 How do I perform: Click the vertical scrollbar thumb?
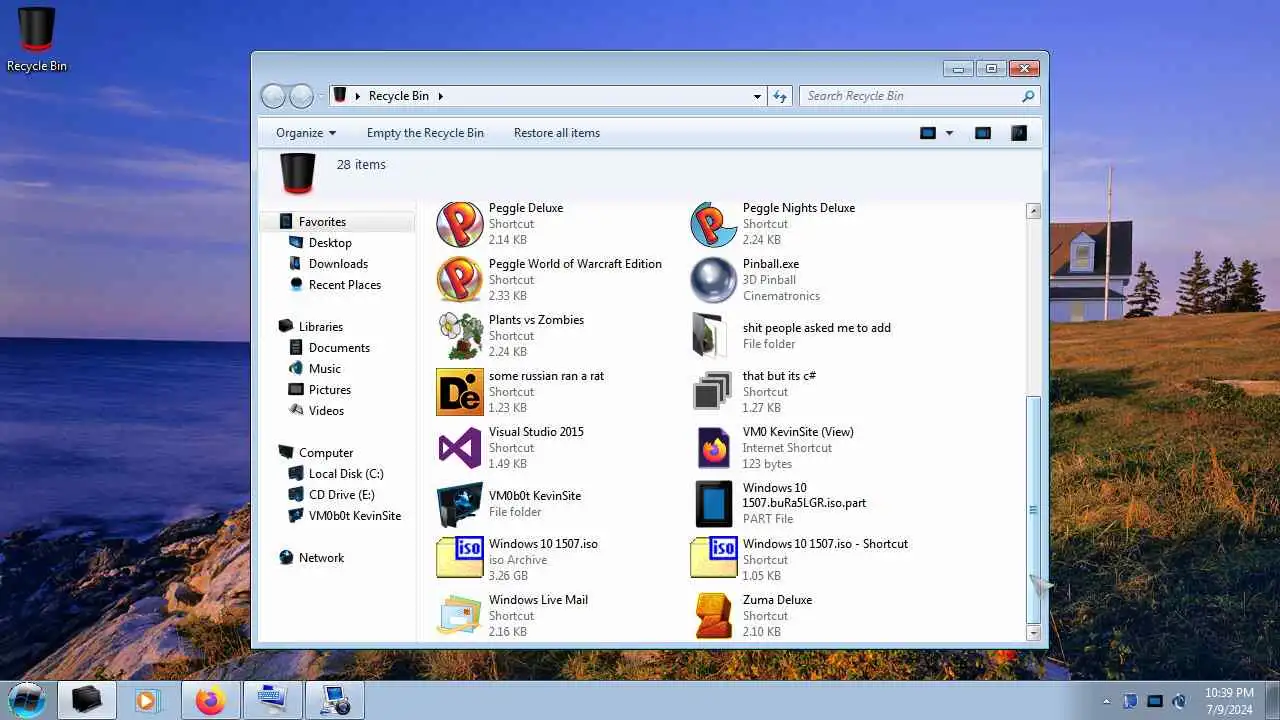click(x=1034, y=510)
